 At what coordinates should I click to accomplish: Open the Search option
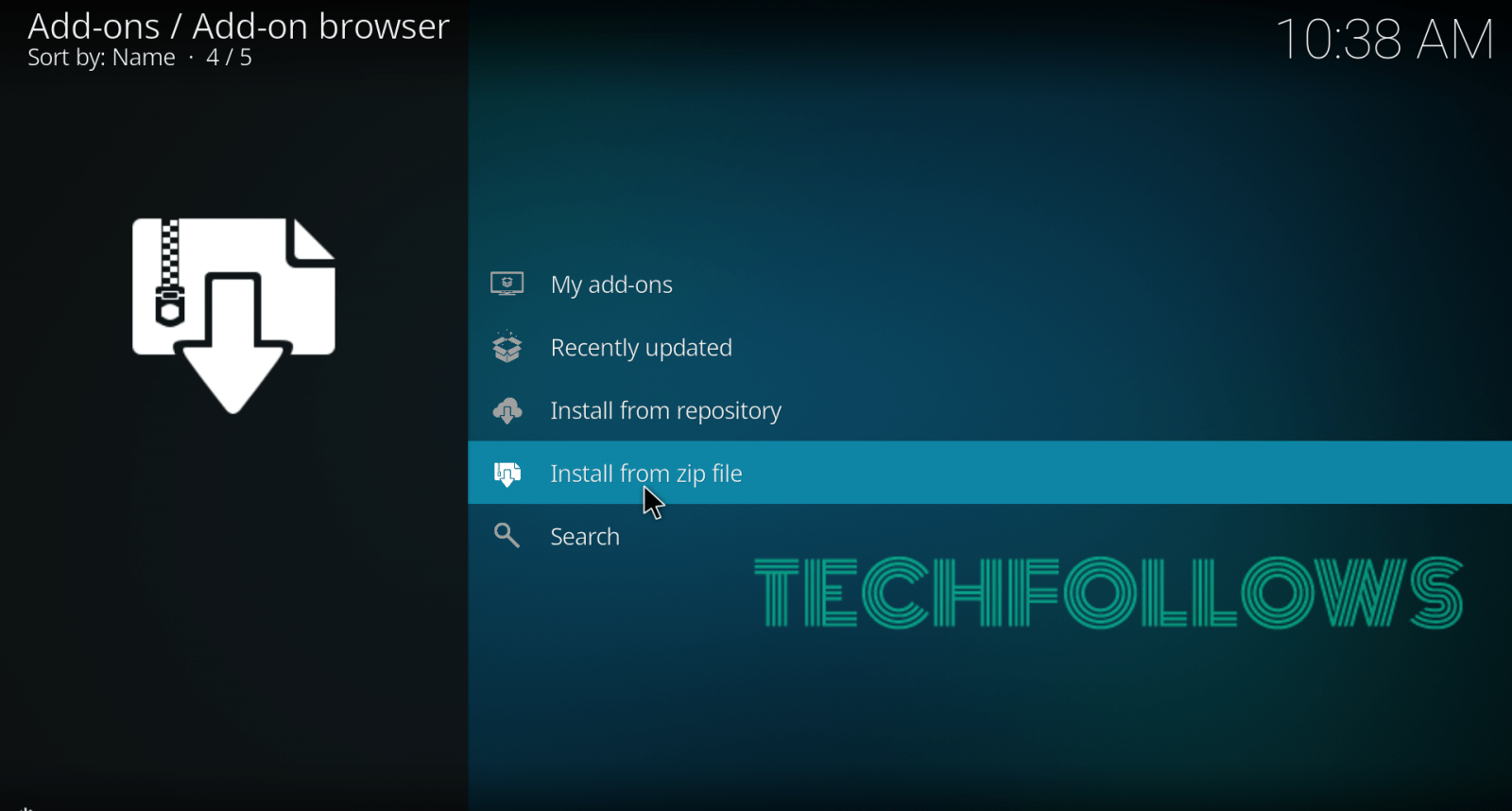989,536
